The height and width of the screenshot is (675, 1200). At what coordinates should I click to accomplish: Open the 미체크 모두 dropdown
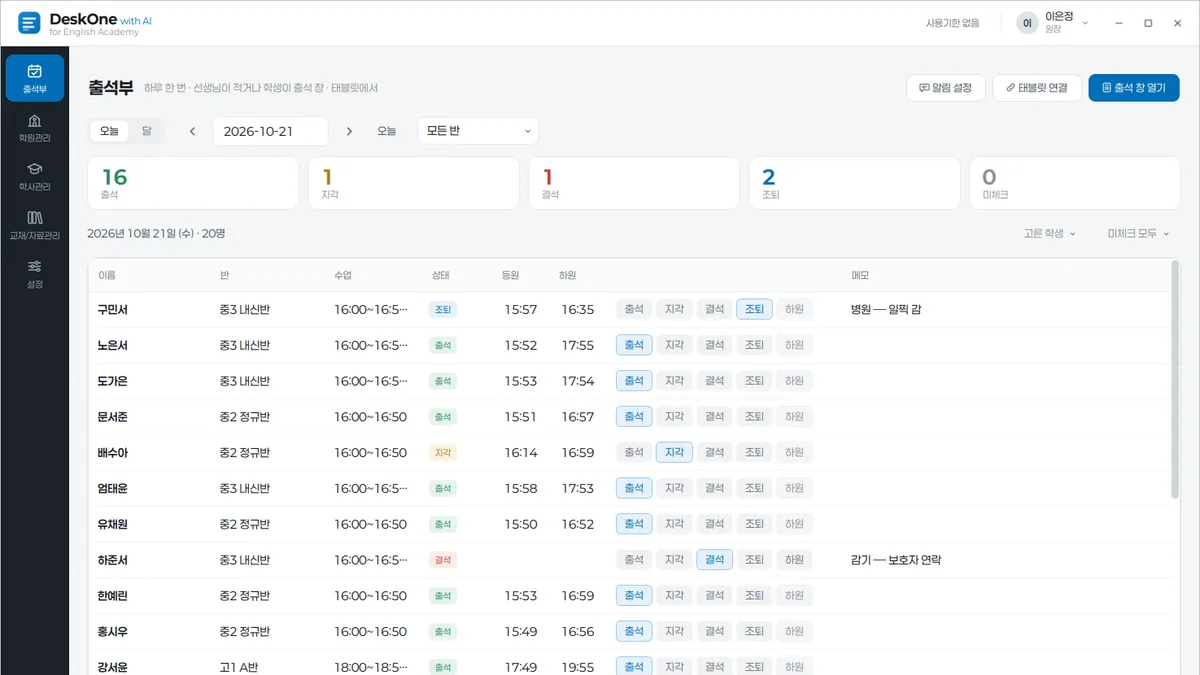tap(1138, 233)
